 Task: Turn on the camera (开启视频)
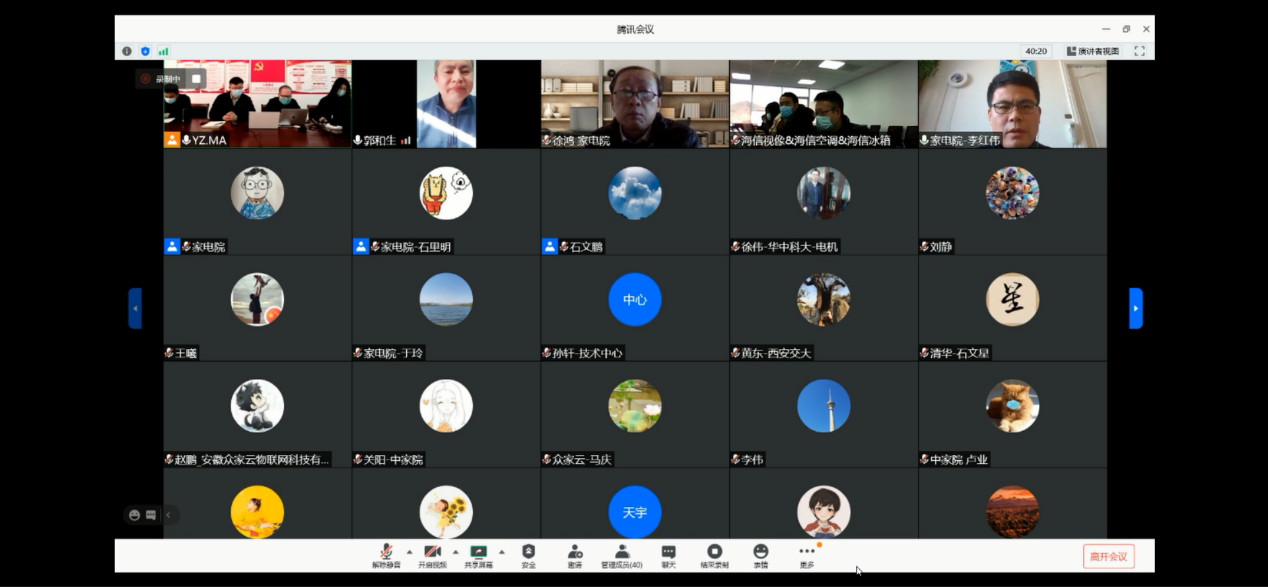433,555
